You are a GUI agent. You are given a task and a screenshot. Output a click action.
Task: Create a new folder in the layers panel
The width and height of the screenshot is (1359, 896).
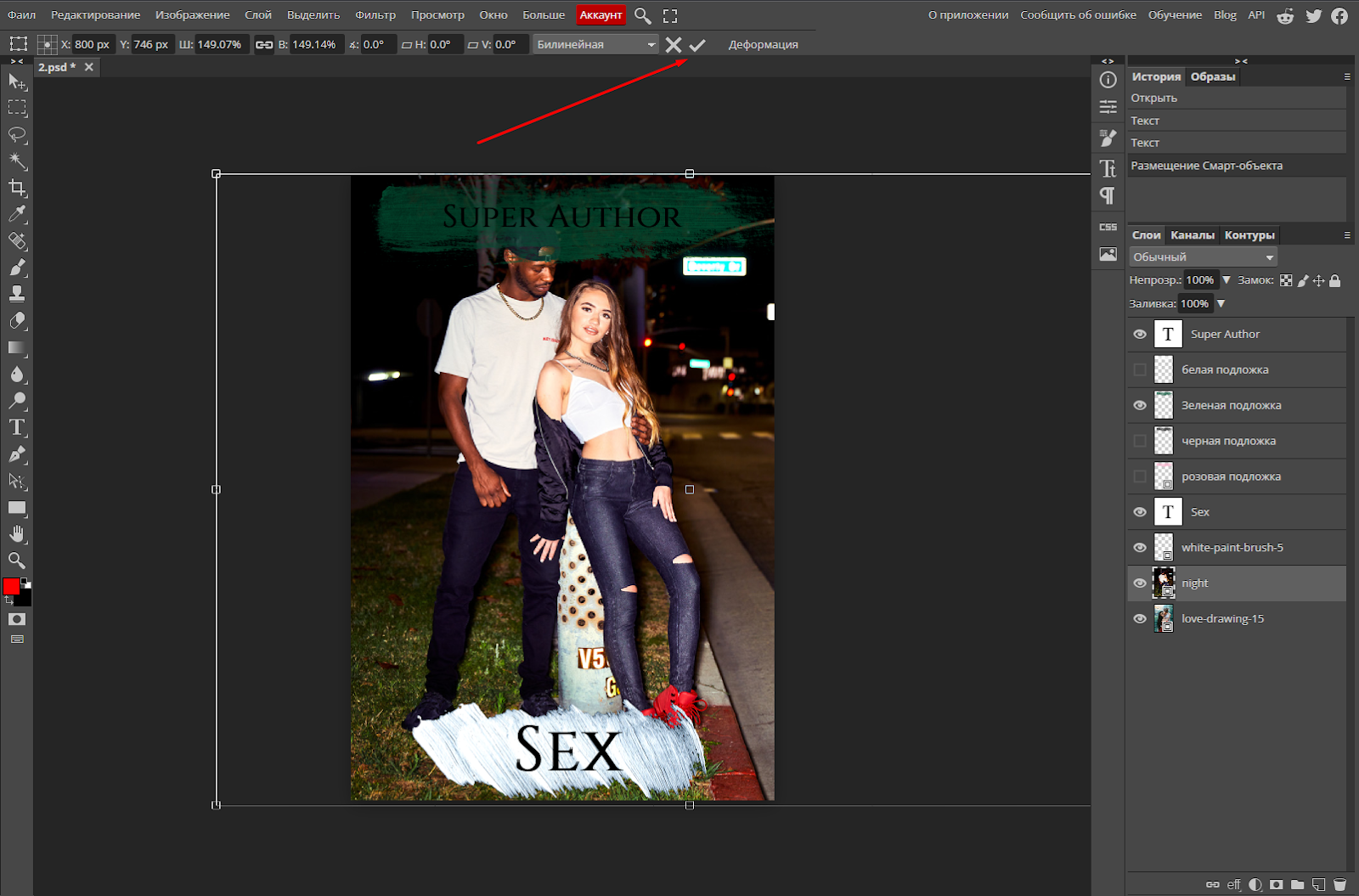1297,884
